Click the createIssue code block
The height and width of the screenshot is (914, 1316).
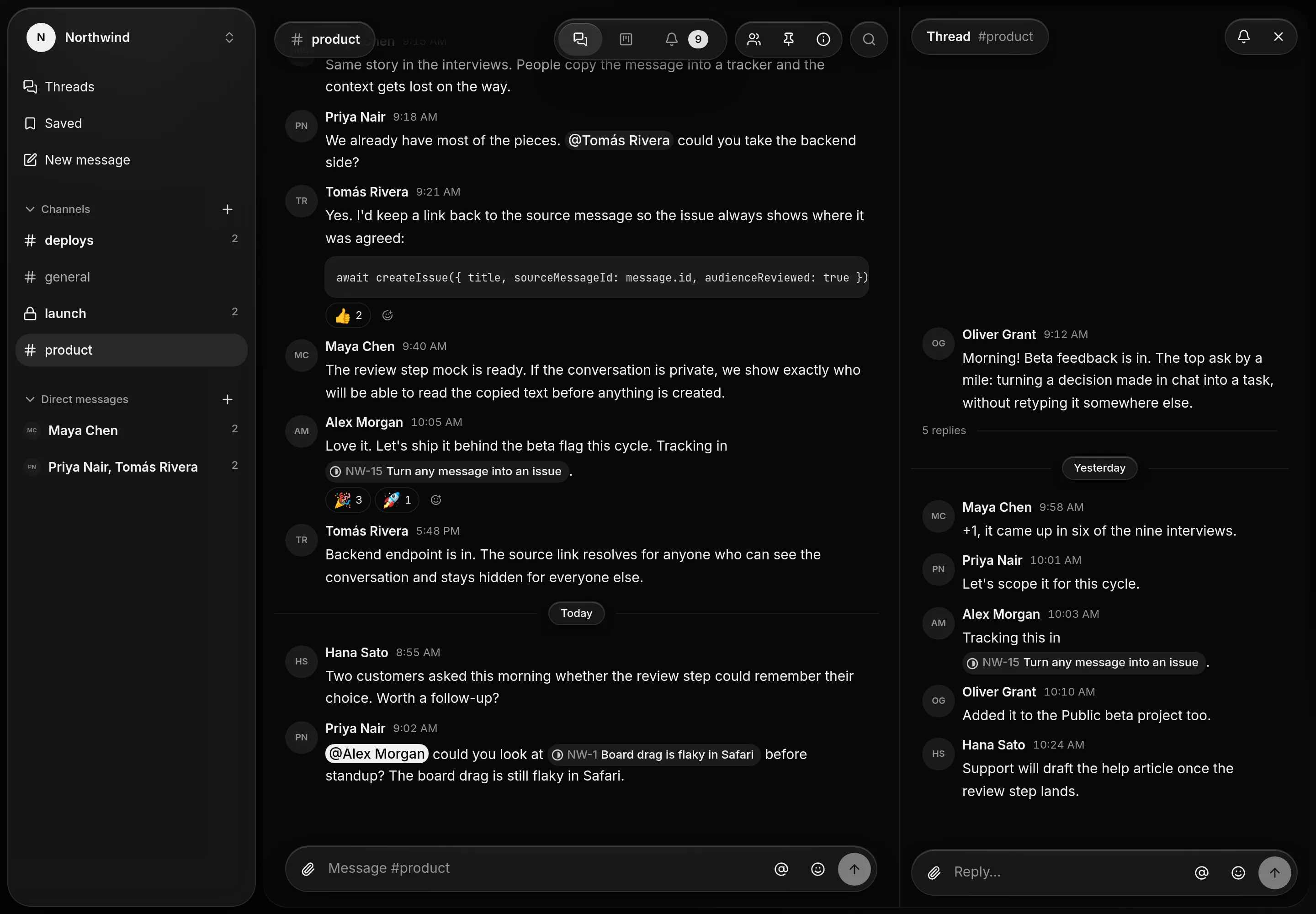[x=596, y=277]
